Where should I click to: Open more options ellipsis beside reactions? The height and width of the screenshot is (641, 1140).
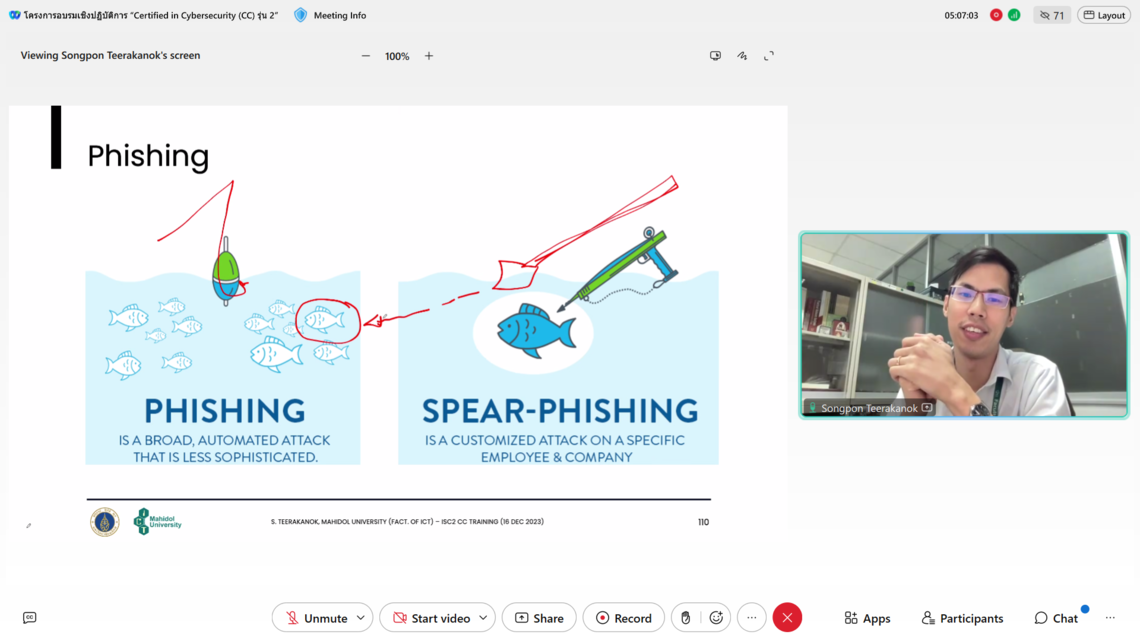[x=752, y=618]
